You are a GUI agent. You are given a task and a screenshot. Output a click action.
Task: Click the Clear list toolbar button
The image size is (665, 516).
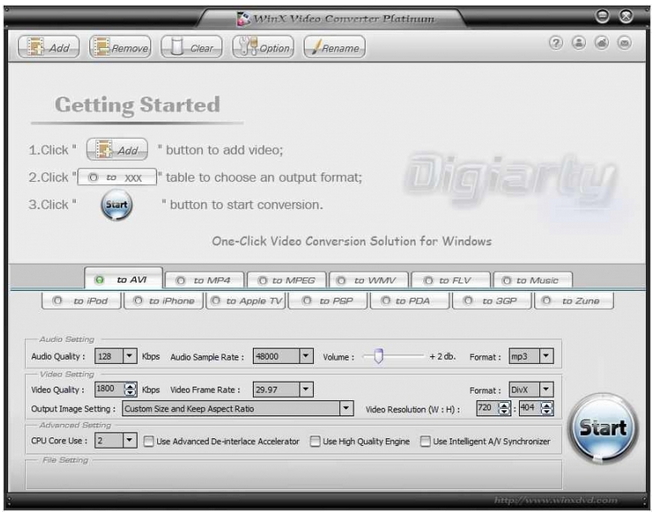tap(192, 47)
